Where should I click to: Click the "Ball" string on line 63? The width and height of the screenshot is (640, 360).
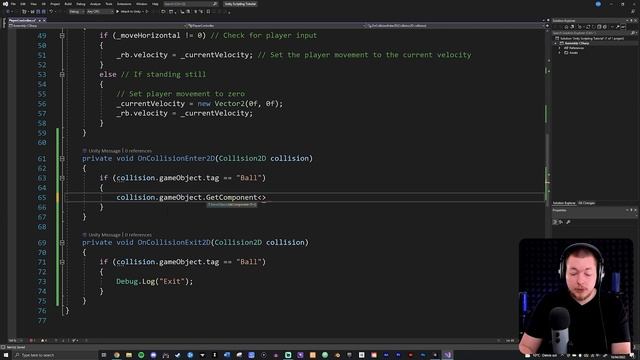click(x=249, y=178)
